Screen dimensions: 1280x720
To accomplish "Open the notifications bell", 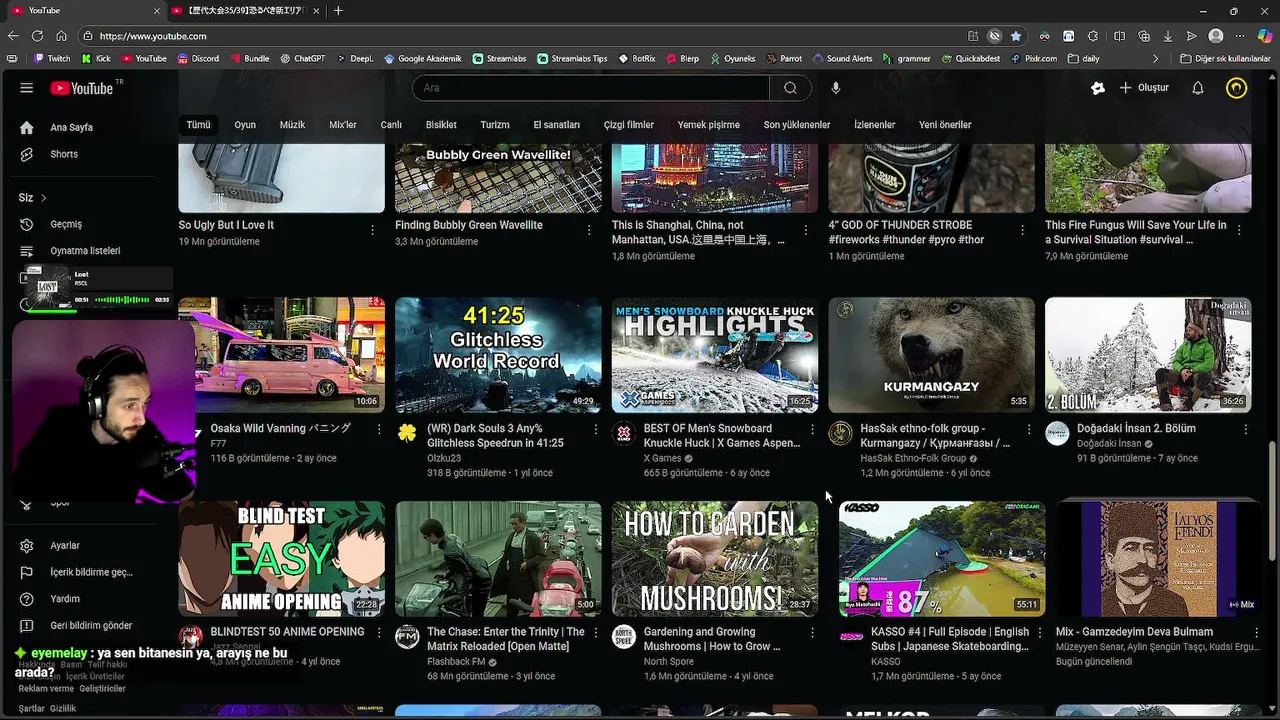I will [x=1198, y=88].
